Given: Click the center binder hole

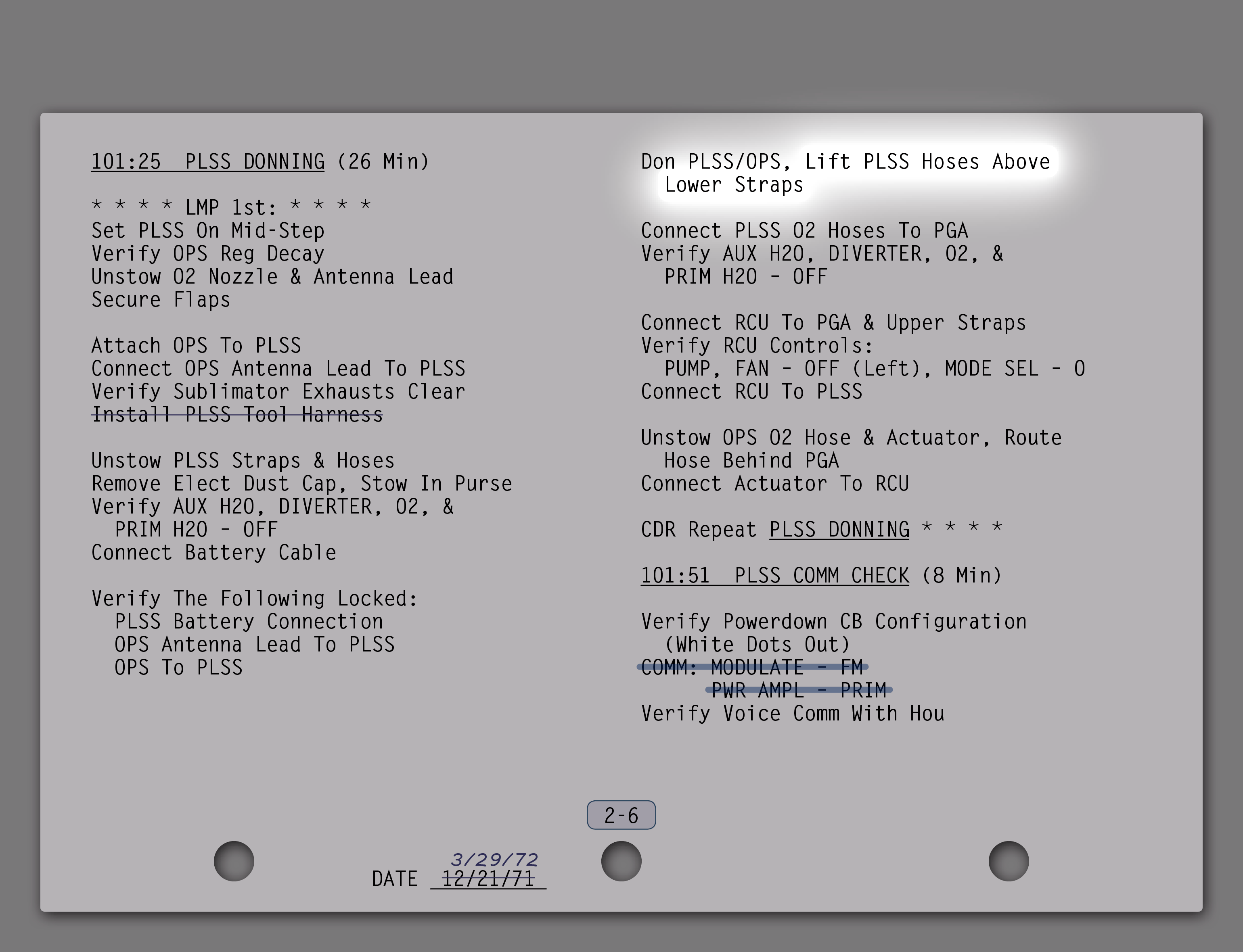Looking at the screenshot, I should pos(621,861).
